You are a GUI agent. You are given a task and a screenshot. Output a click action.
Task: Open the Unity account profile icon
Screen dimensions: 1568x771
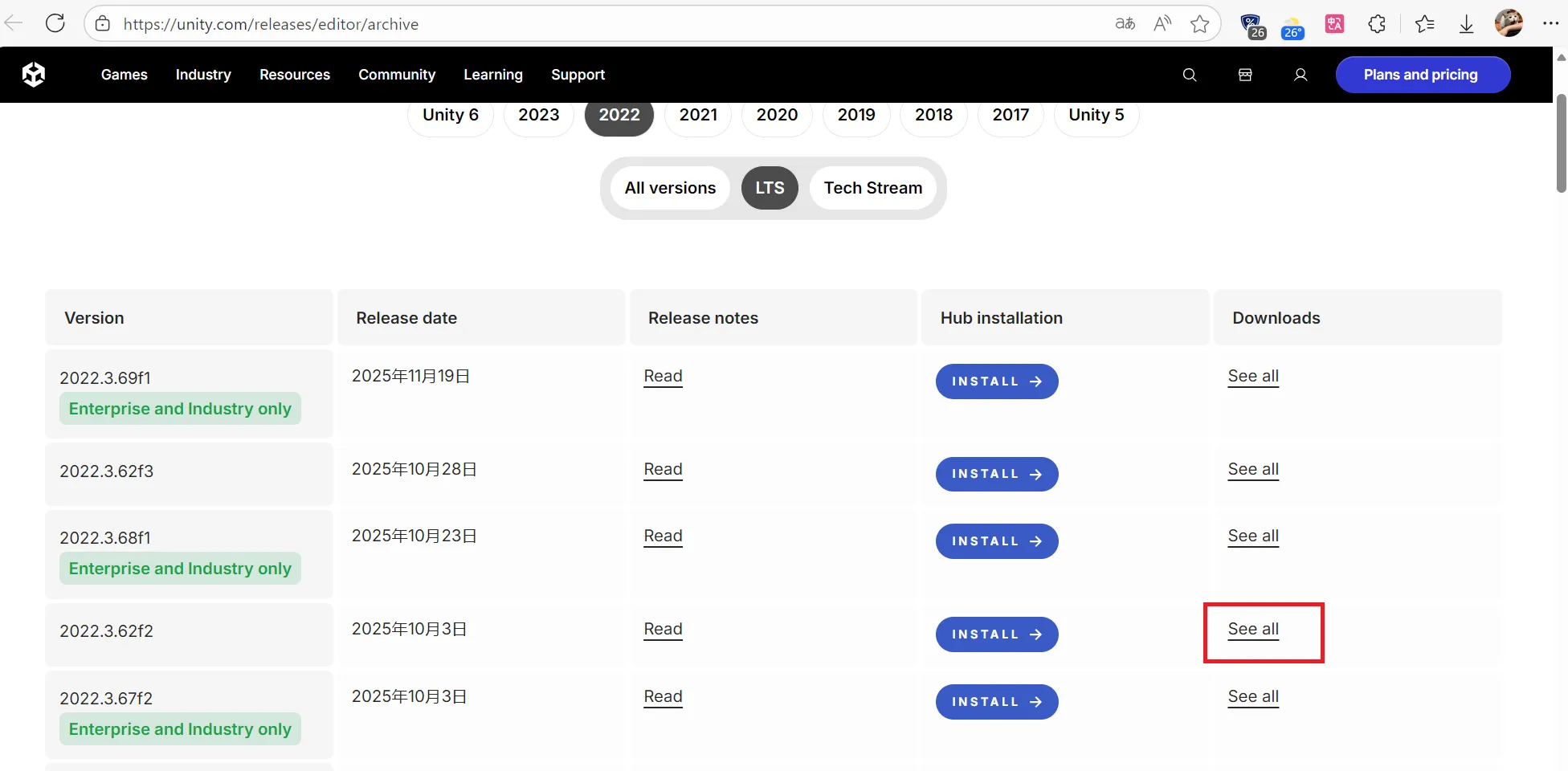[1301, 75]
